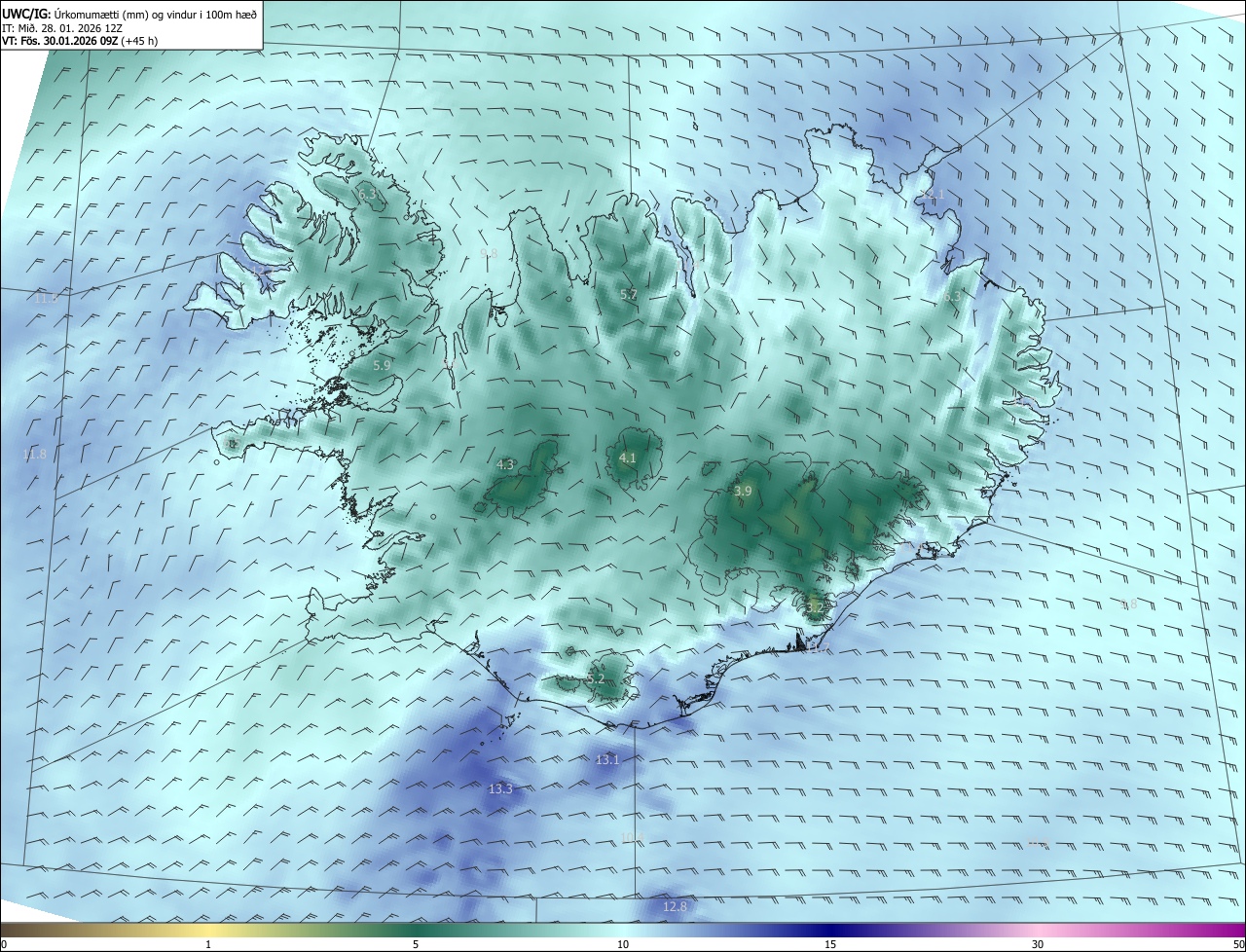Viewport: 1246px width, 952px height.
Task: Click the colour bar tick label 50
Action: point(1238,944)
